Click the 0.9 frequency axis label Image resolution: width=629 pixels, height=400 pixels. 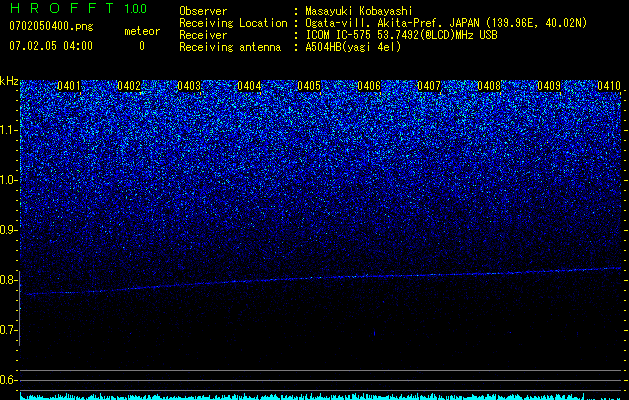8,230
